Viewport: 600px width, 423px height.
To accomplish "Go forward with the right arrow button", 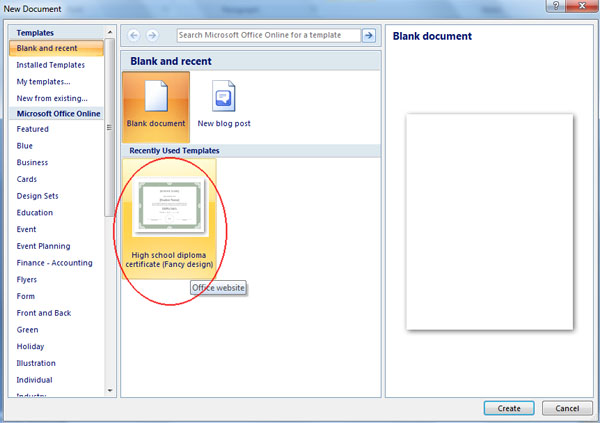I will [152, 36].
